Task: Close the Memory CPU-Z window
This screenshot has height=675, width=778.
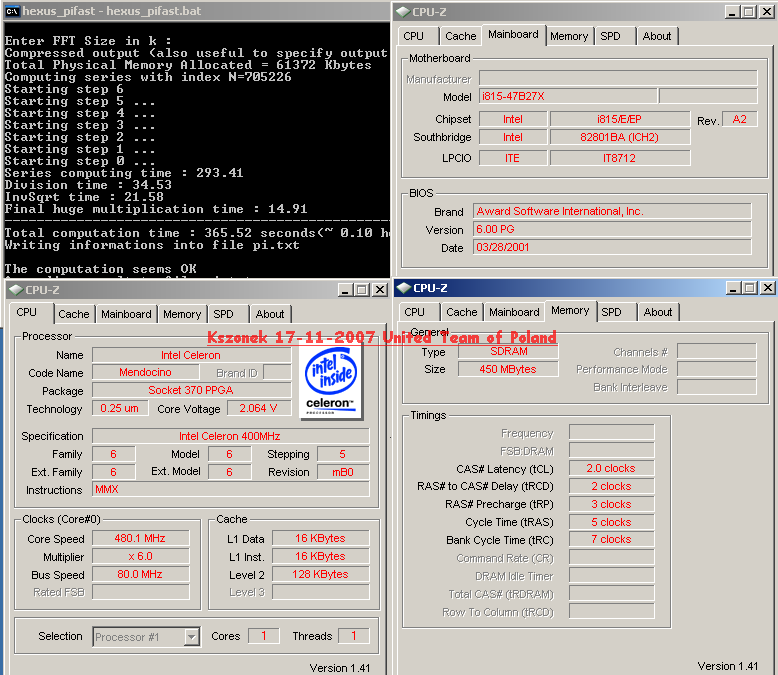Action: pos(767,288)
